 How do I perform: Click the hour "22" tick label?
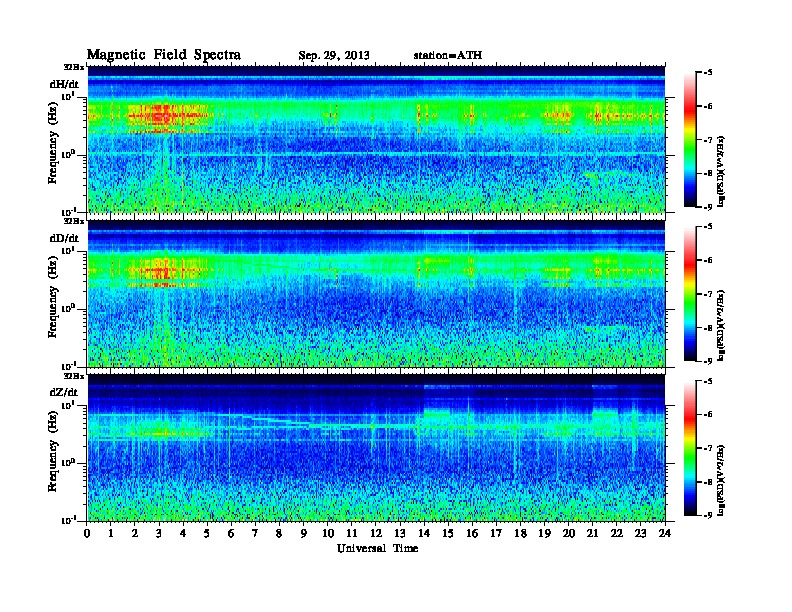click(617, 534)
